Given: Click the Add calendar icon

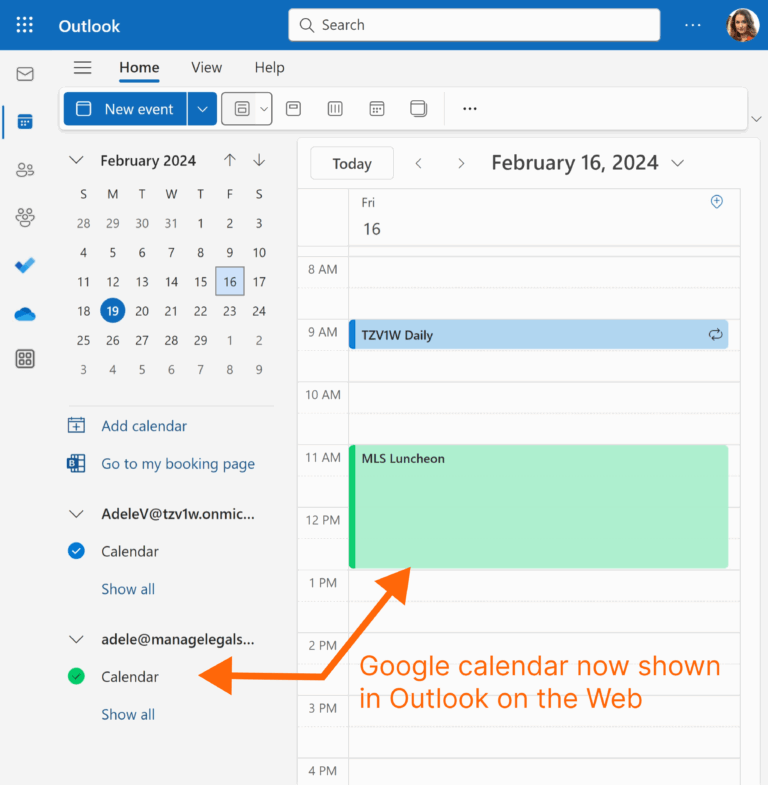Looking at the screenshot, I should click(x=76, y=426).
